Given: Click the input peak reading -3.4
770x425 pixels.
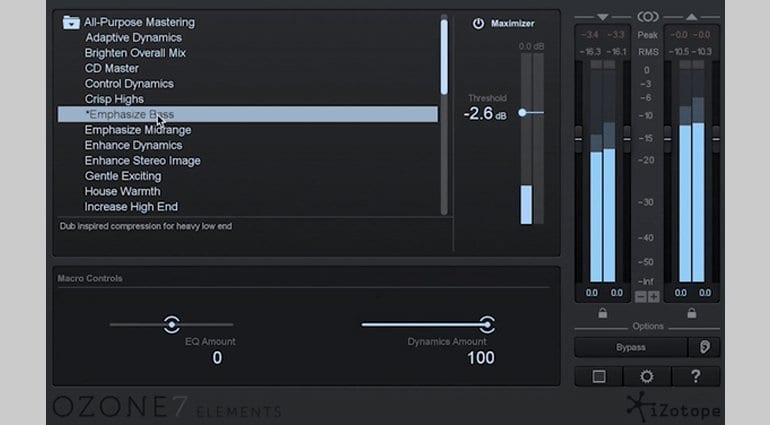Looking at the screenshot, I should point(590,35).
